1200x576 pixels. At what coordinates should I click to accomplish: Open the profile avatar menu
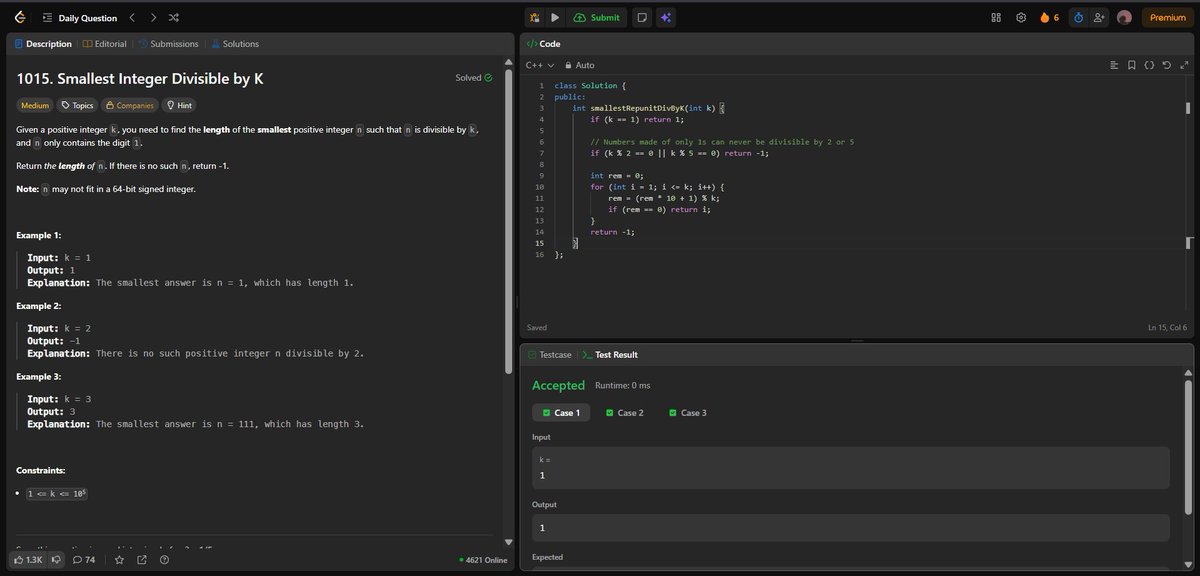coord(1124,18)
